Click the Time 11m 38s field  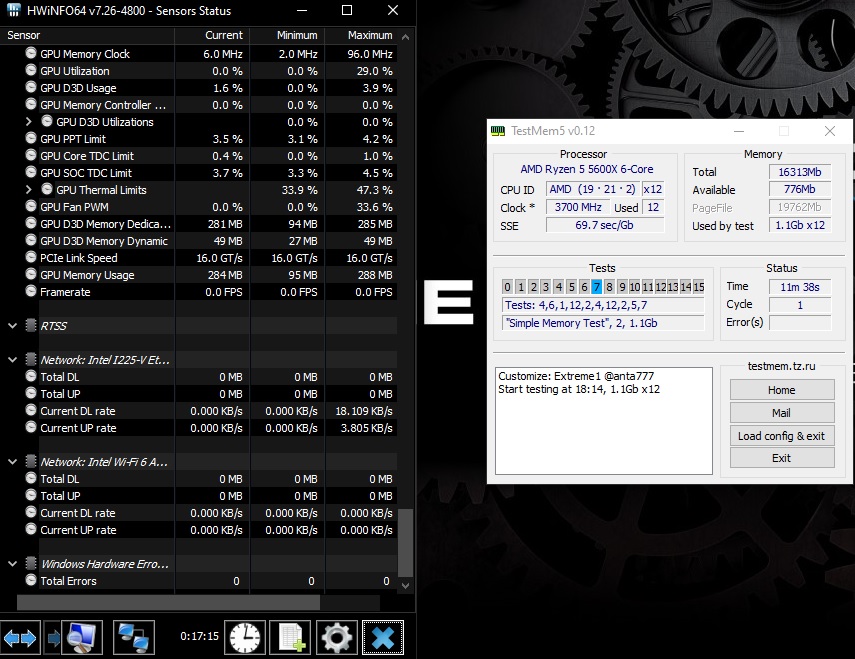(x=800, y=287)
